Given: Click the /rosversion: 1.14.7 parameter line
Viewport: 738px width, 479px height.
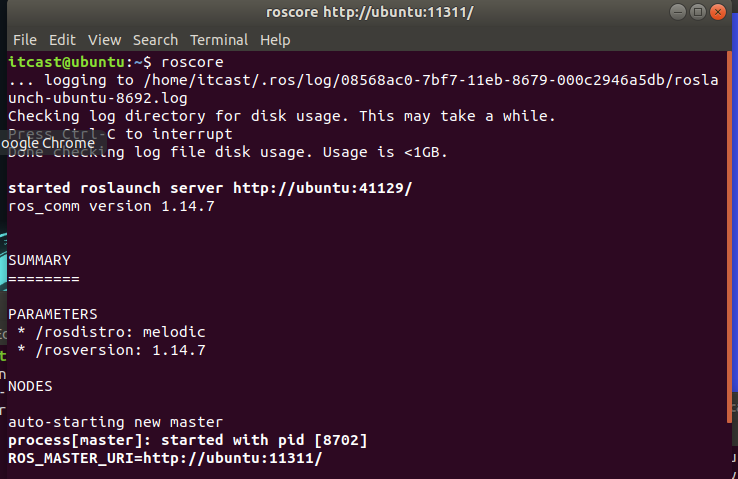Looking at the screenshot, I should click(x=112, y=350).
